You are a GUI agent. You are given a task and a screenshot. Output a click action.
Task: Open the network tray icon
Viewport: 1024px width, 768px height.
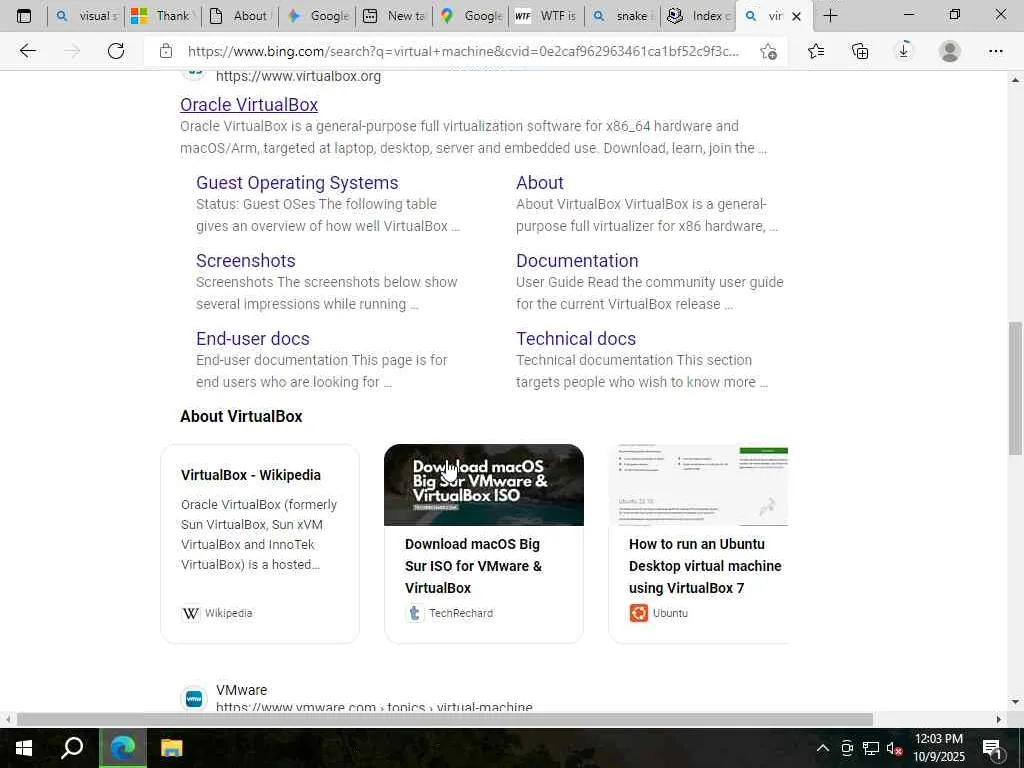pos(871,748)
